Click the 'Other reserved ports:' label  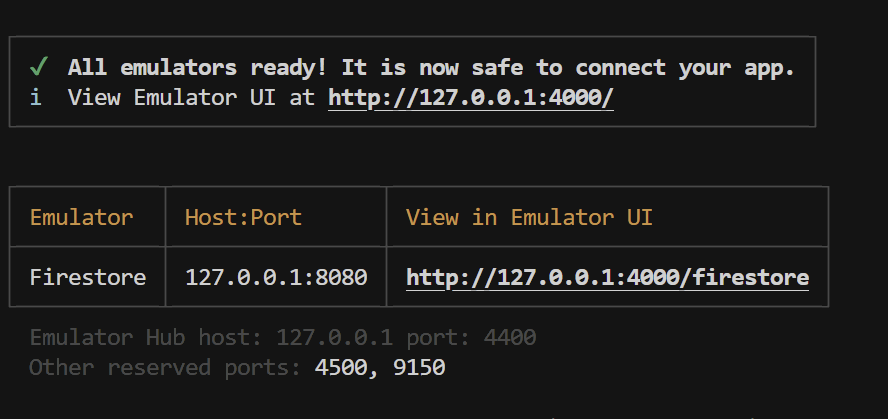(x=165, y=367)
